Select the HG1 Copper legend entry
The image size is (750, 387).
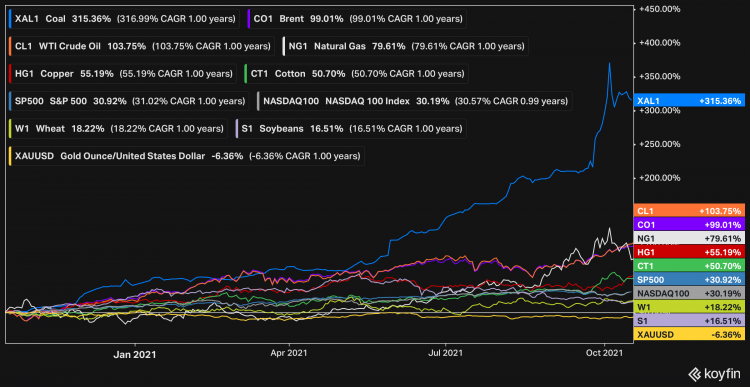coord(122,74)
